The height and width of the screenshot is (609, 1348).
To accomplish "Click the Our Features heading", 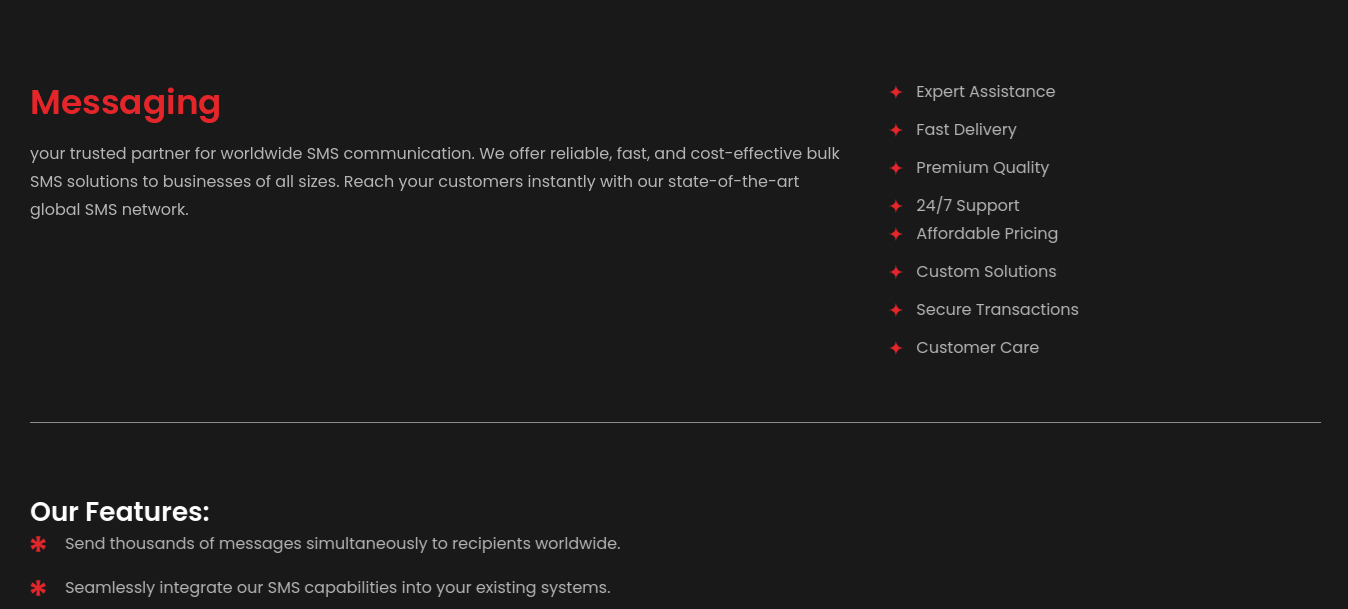I will (120, 512).
